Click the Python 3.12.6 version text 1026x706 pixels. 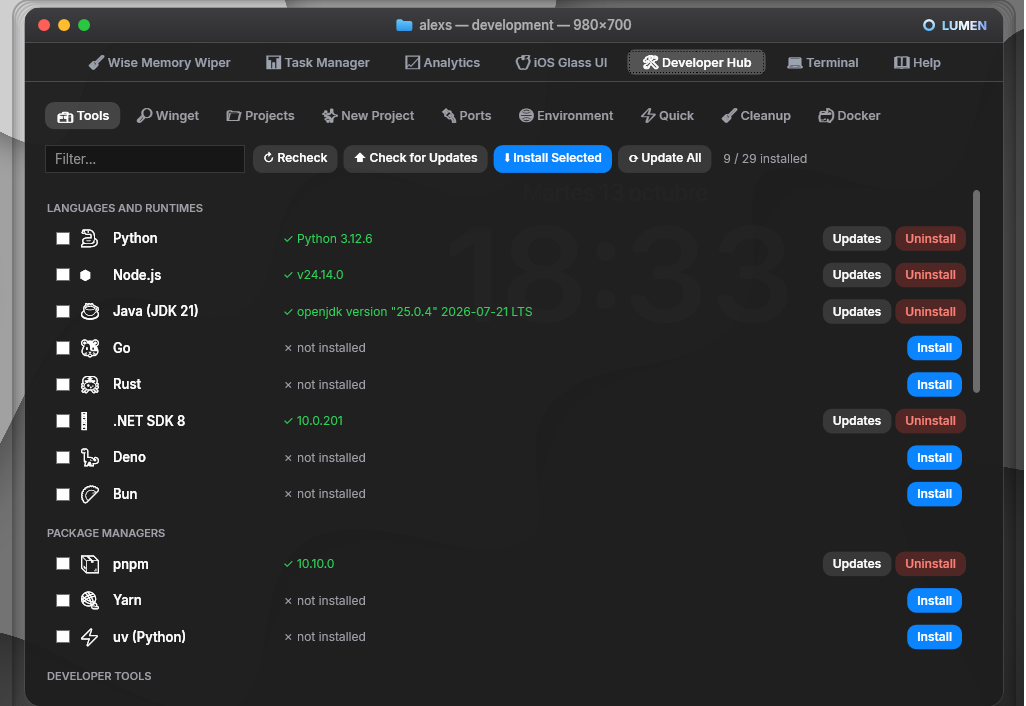tap(334, 239)
